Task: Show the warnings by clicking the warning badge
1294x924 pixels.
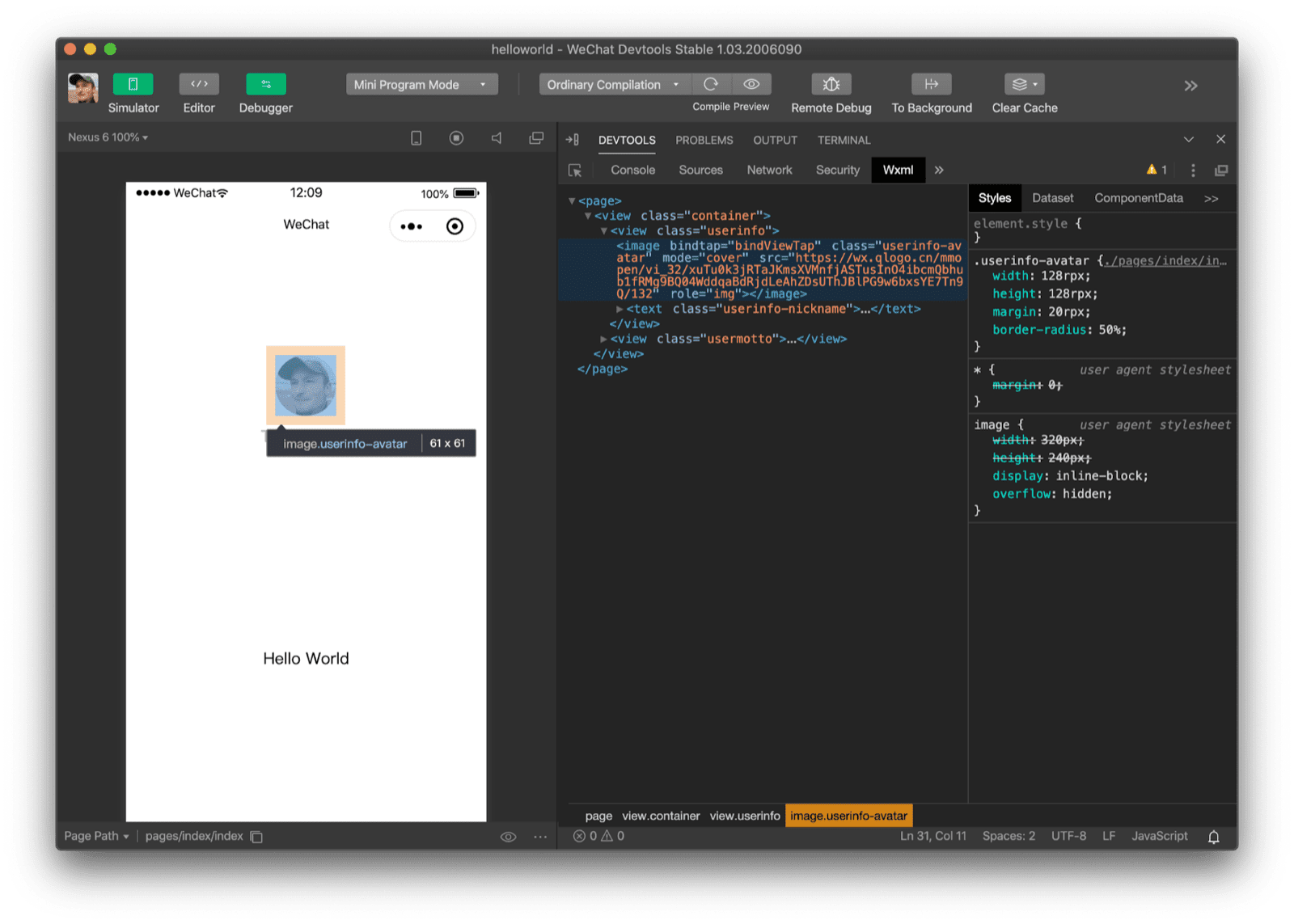Action: (x=1156, y=170)
